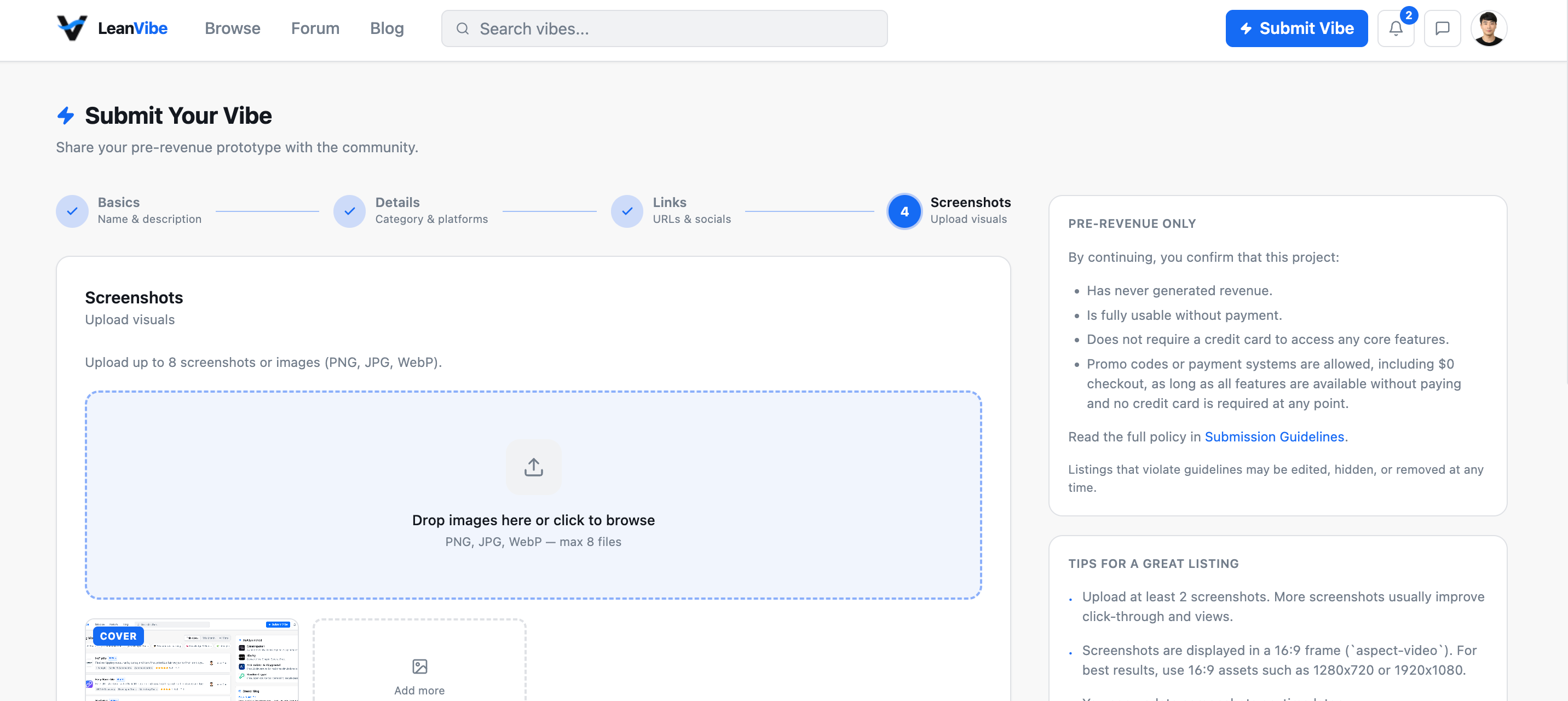Viewport: 1568px width, 701px height.
Task: Go back to Details step checkmark
Action: pos(349,211)
